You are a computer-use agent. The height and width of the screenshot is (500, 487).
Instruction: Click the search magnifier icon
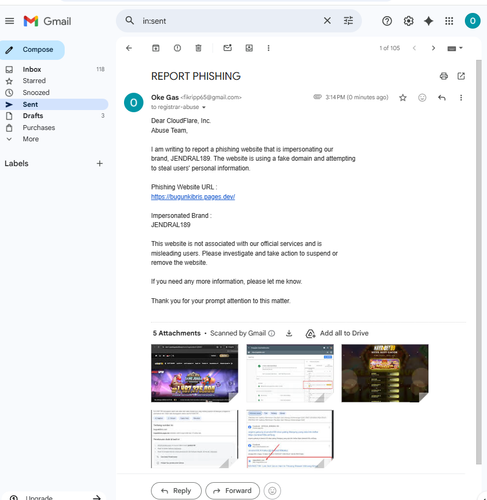130,21
